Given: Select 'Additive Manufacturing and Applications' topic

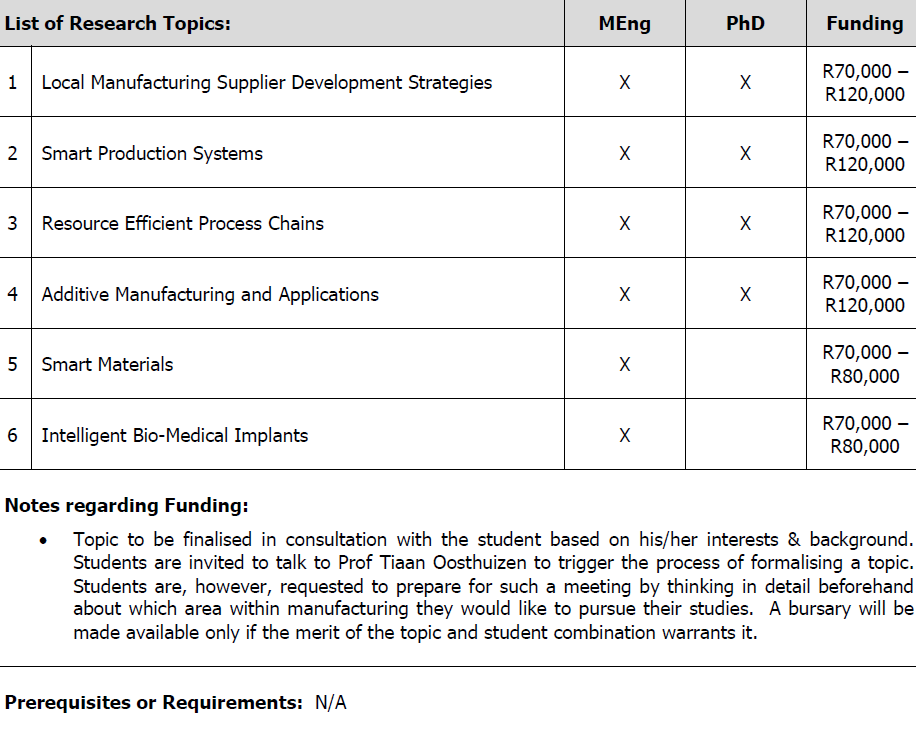Looking at the screenshot, I should click(210, 294).
